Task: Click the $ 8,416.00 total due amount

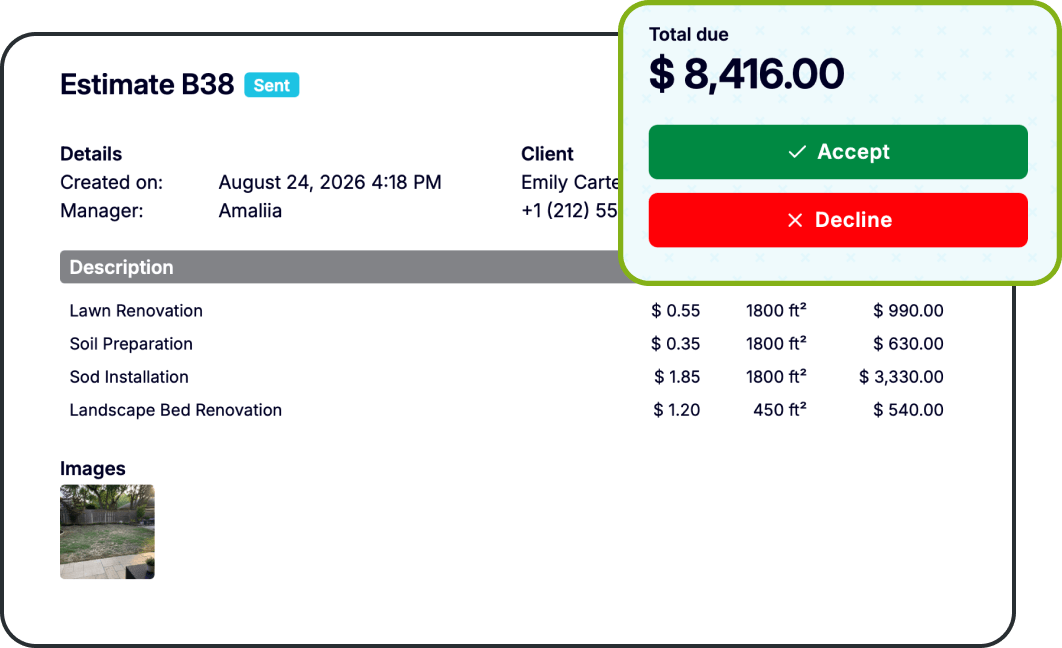Action: point(746,74)
